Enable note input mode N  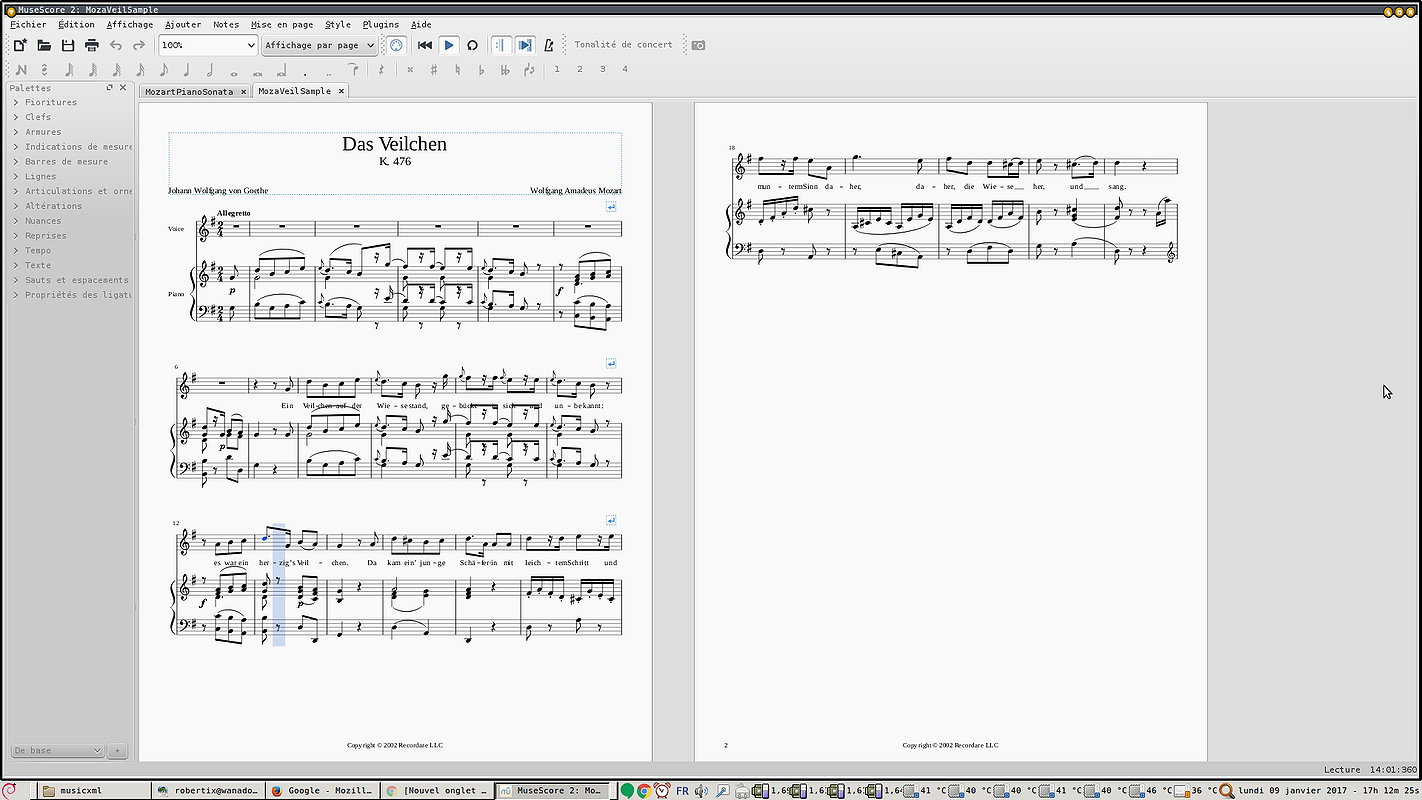point(21,70)
